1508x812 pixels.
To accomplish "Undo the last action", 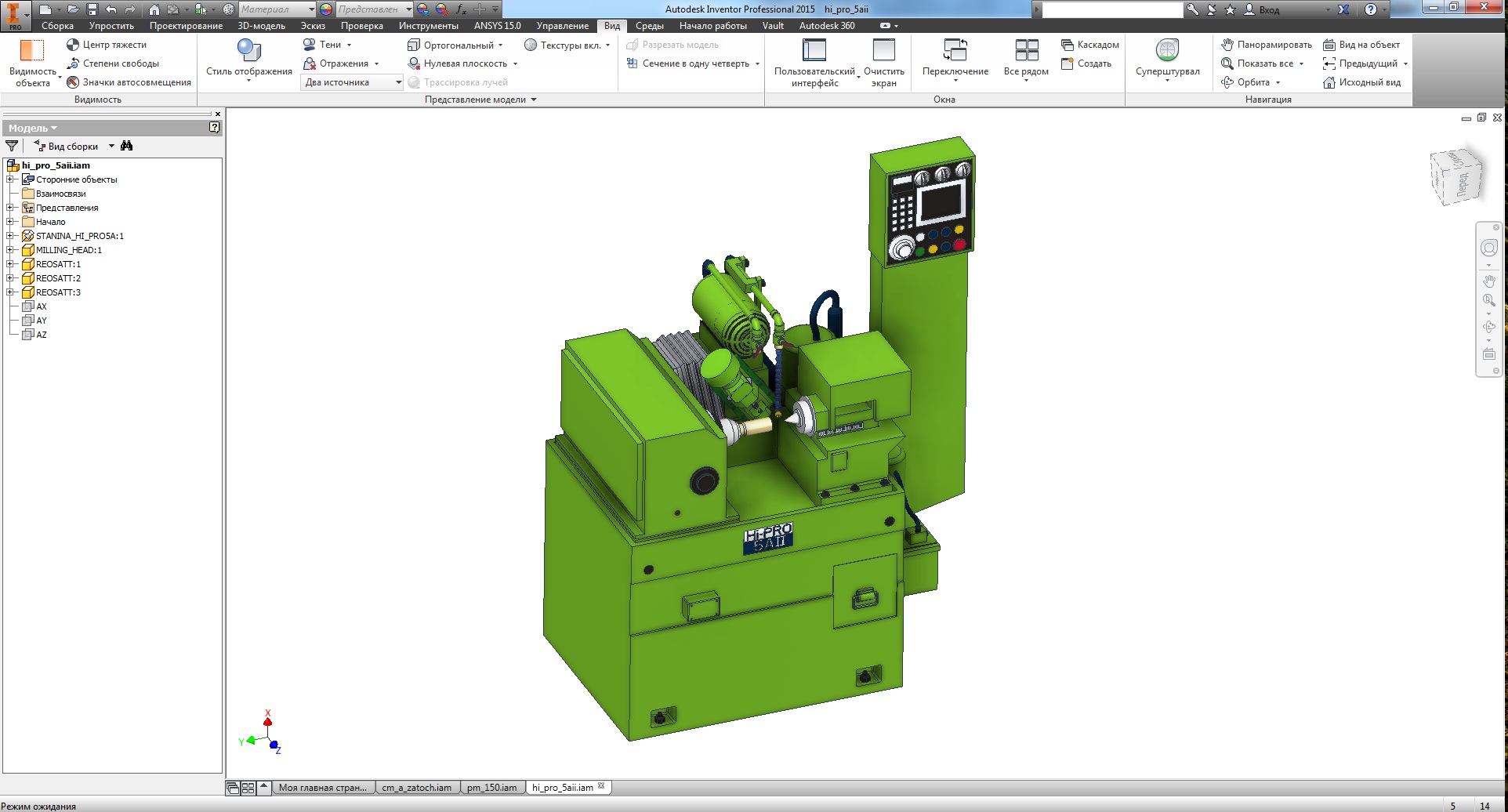I will pos(111,9).
